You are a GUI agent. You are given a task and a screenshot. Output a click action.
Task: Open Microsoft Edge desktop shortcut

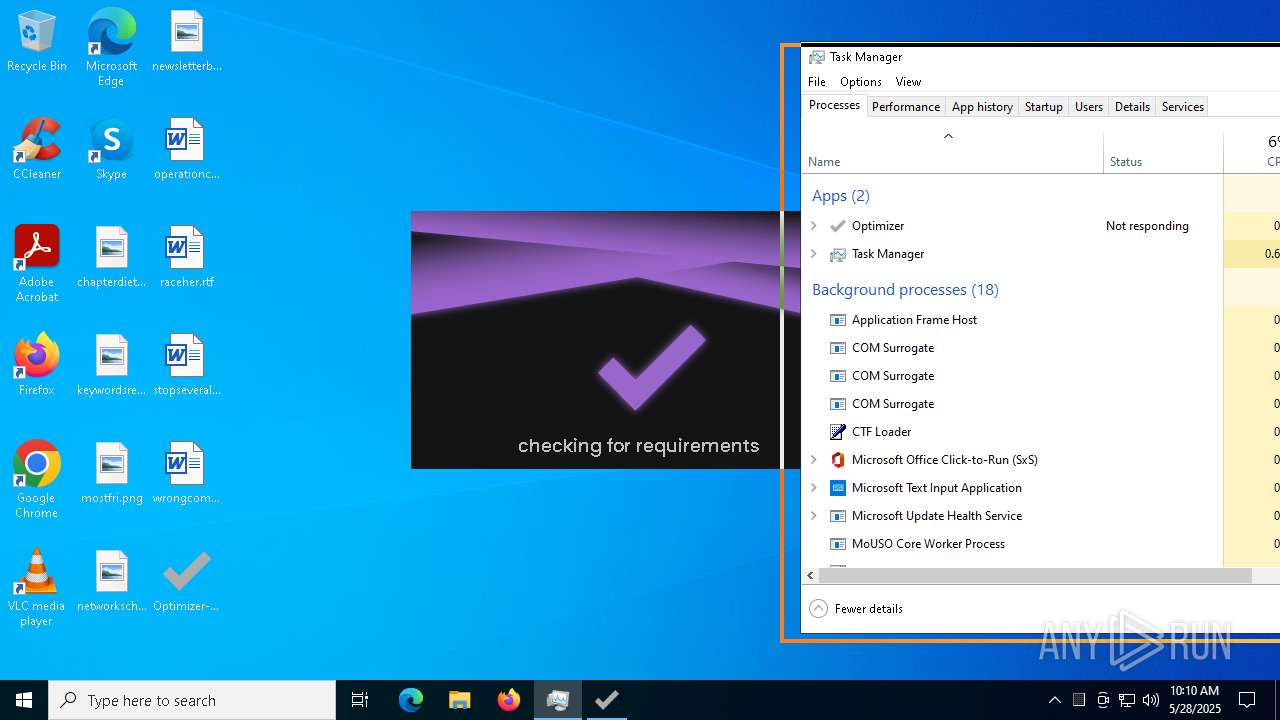[111, 48]
